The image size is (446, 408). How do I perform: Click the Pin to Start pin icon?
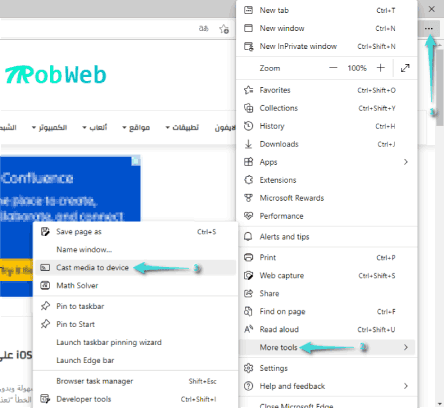pos(45,324)
